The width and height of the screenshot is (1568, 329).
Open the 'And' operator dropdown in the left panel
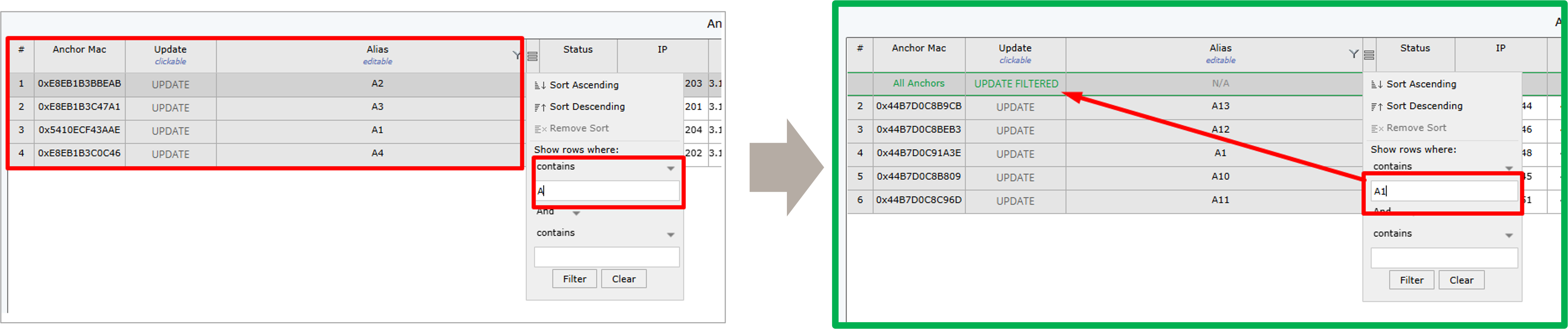[x=576, y=213]
